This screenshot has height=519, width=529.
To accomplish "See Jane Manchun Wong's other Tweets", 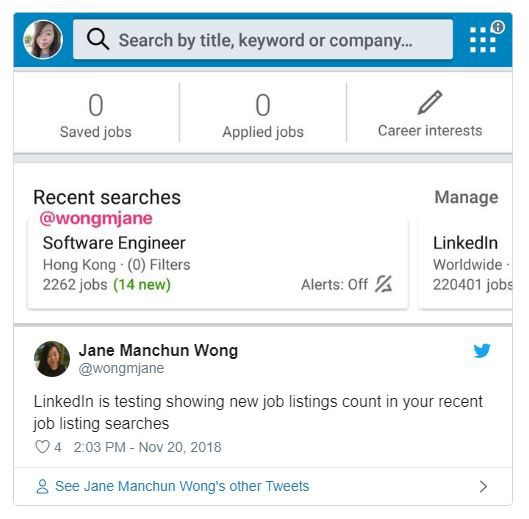I will click(x=182, y=486).
